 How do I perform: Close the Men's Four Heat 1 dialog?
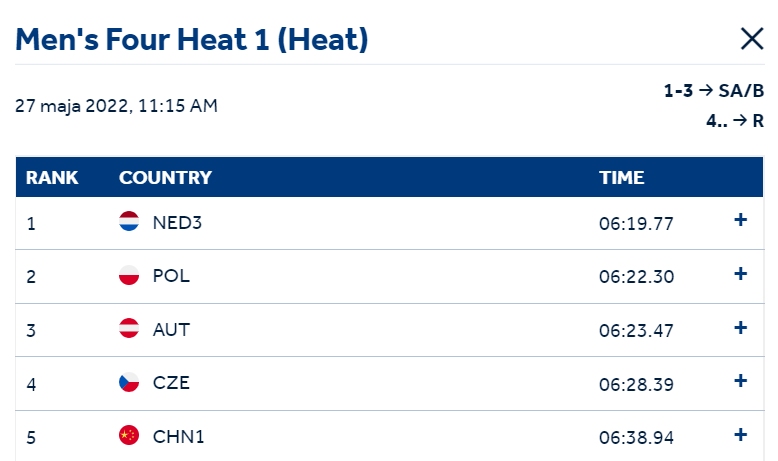click(752, 39)
